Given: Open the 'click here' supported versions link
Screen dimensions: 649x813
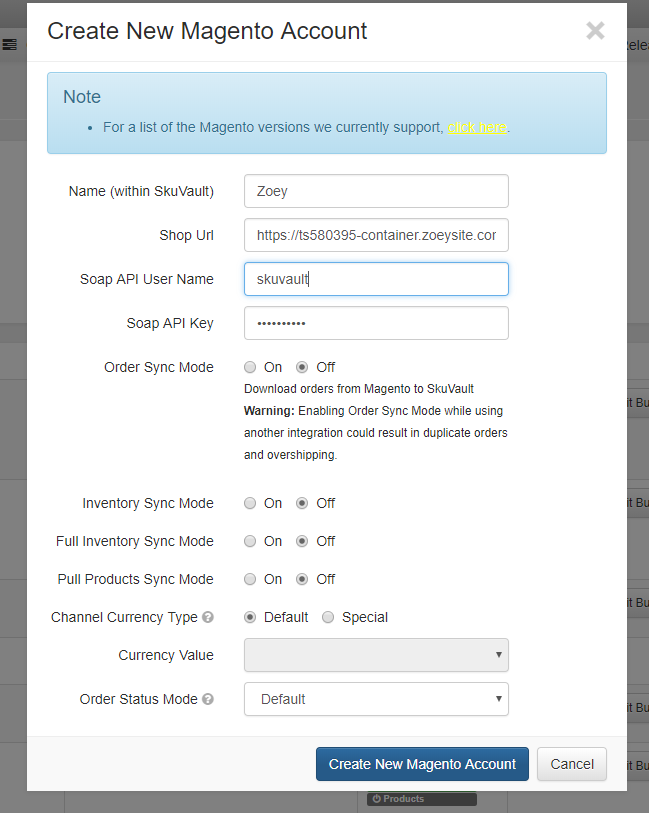Looking at the screenshot, I should tap(477, 127).
